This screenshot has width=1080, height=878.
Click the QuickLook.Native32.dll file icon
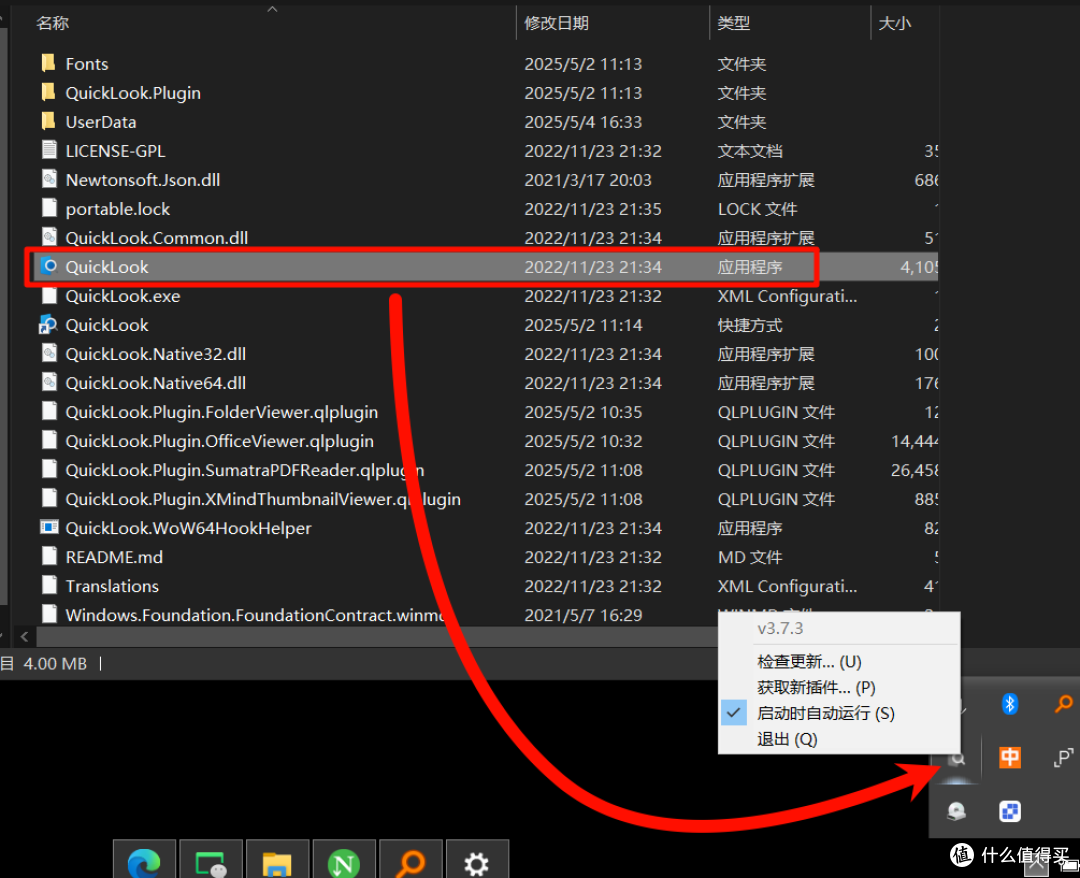(49, 353)
